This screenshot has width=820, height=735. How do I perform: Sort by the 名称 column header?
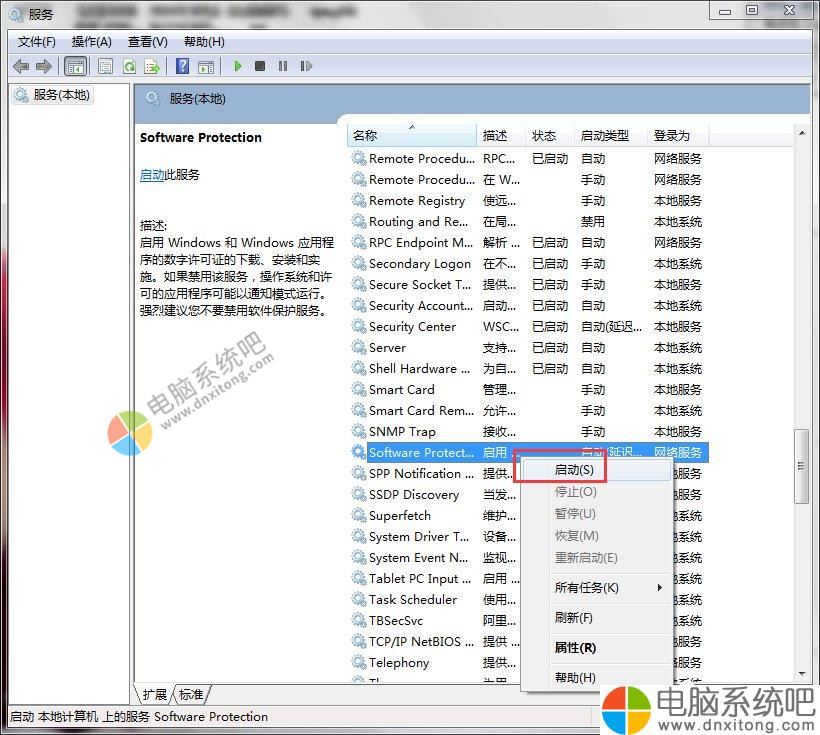pos(412,135)
